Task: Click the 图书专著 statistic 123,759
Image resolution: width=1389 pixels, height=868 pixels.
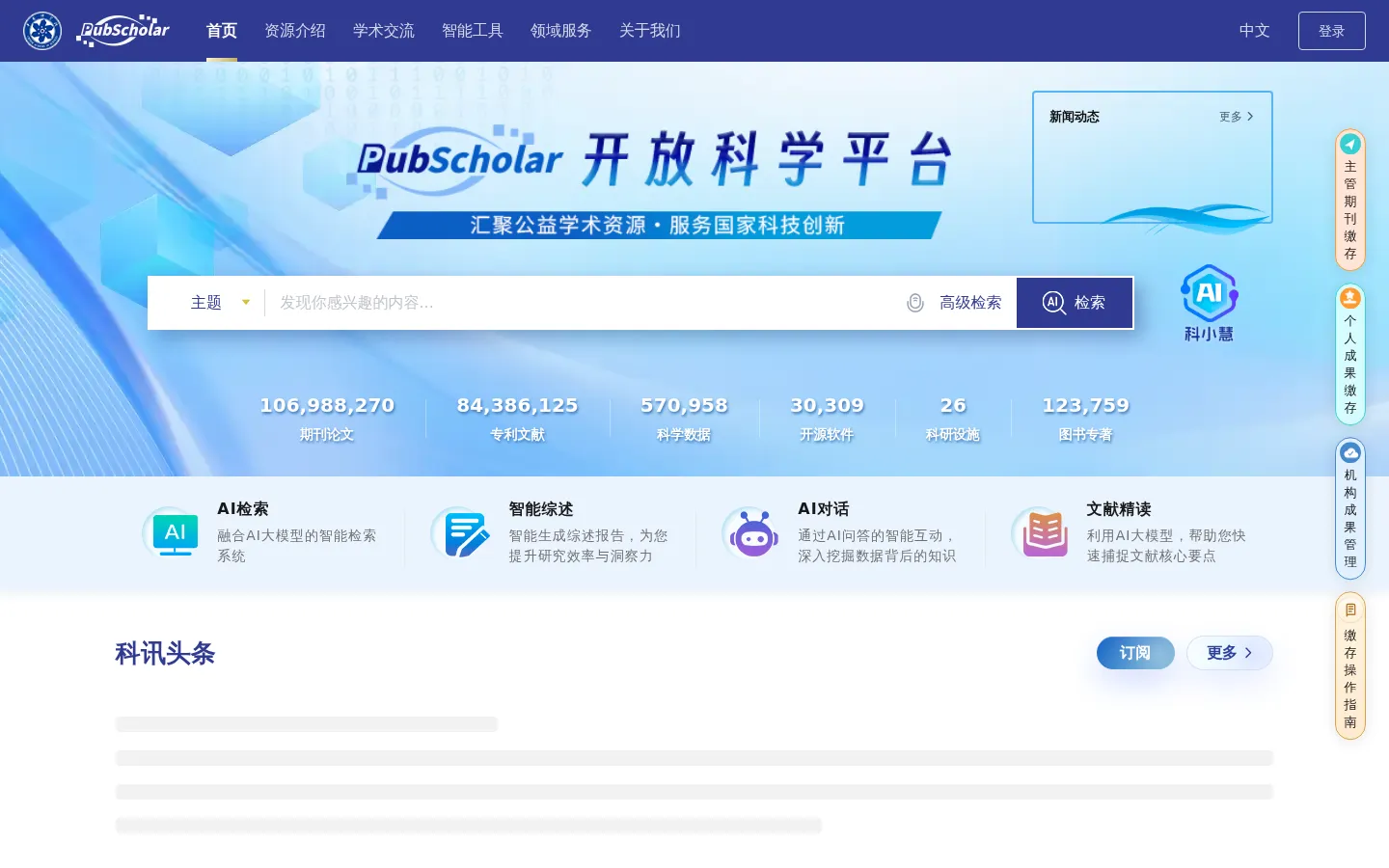Action: point(1085,418)
